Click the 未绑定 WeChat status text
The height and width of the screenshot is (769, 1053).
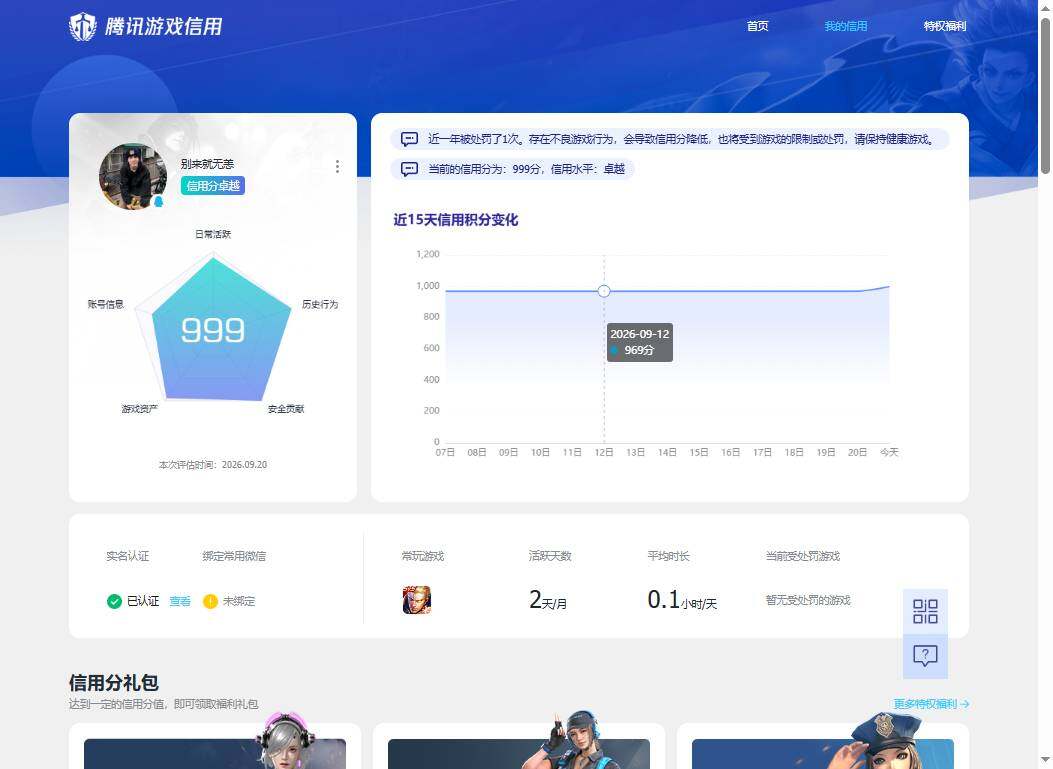pyautogui.click(x=239, y=601)
